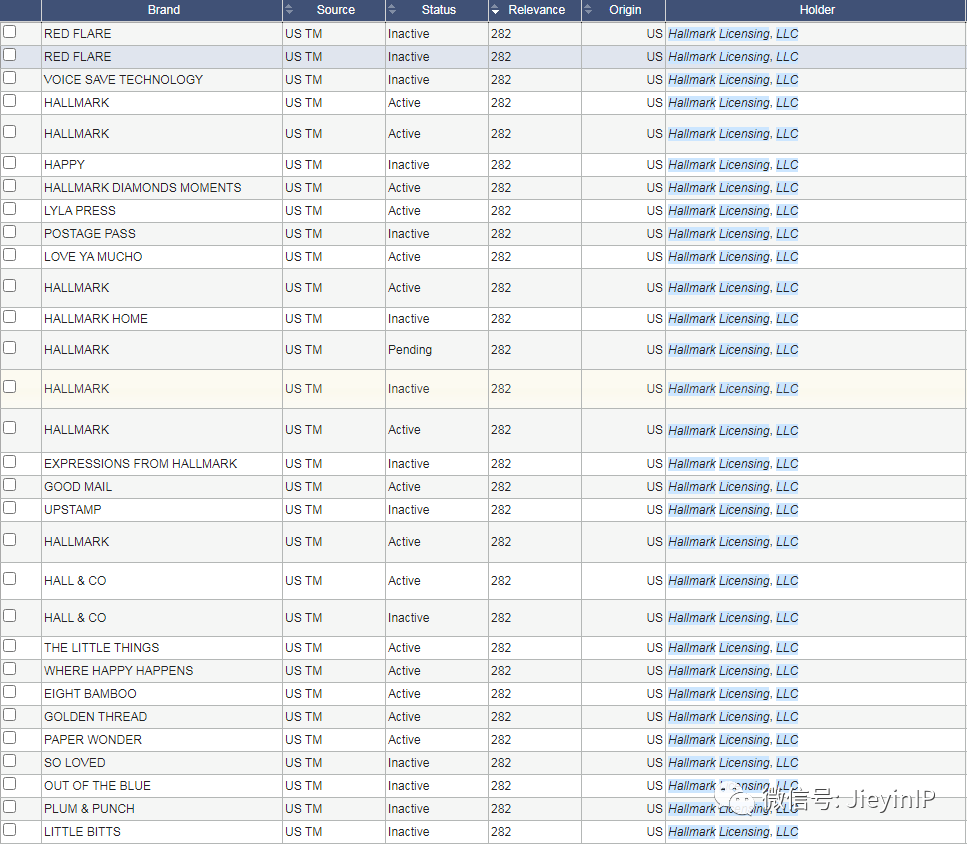Click the brand name LOVE YA MUCHO
The height and width of the screenshot is (844, 967).
coord(93,257)
